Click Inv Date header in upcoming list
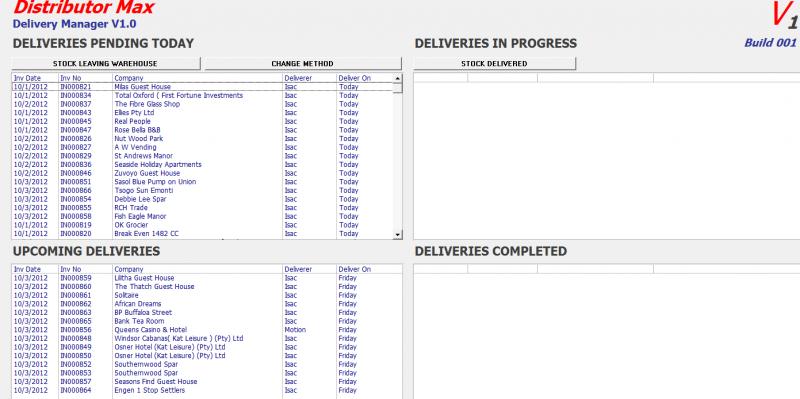This screenshot has height=399, width=800. pos(35,269)
